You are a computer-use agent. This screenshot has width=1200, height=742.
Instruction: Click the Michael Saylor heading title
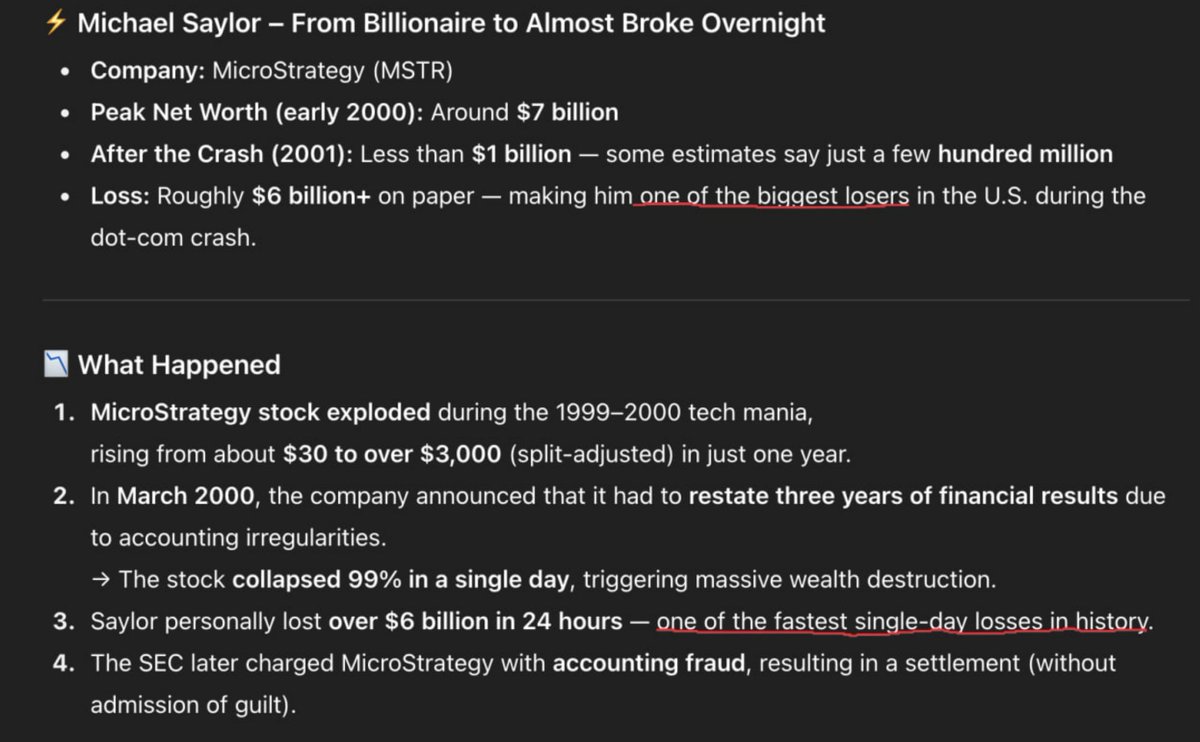tap(451, 24)
